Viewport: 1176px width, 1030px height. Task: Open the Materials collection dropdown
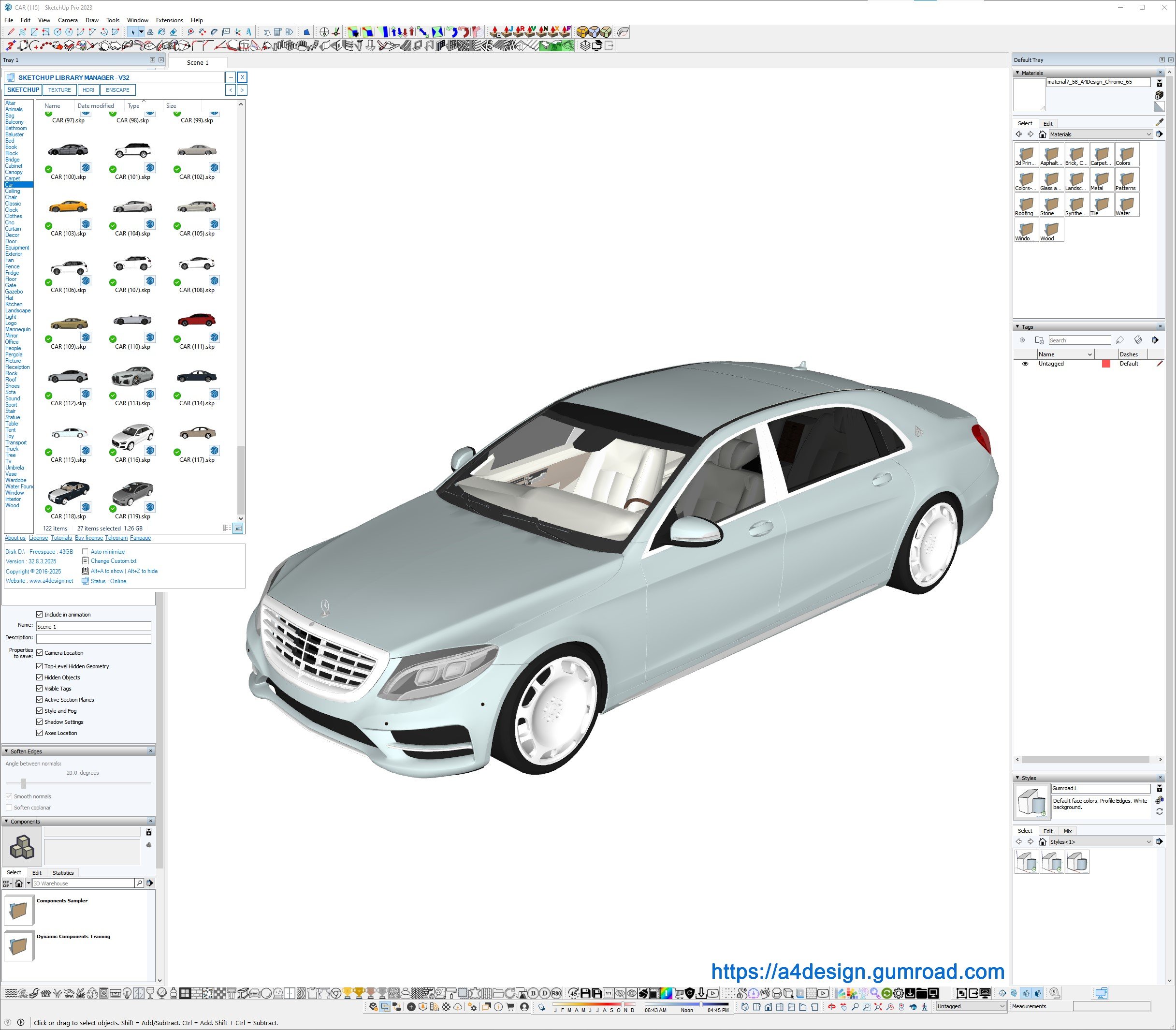point(1148,134)
